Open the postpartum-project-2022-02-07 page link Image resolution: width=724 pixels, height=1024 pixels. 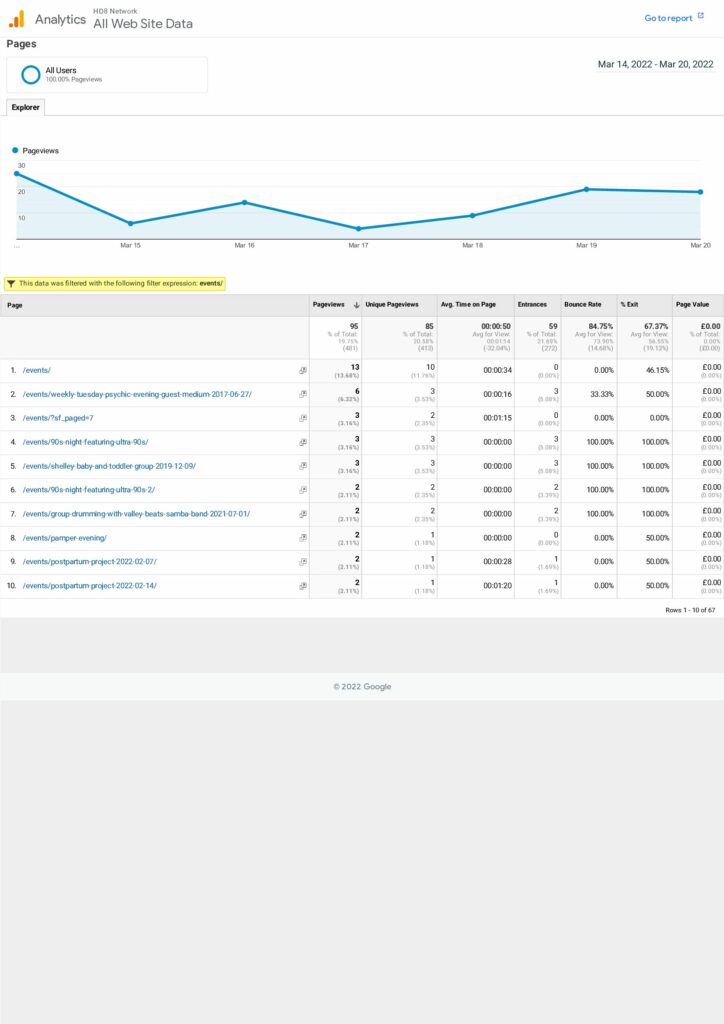(x=89, y=562)
